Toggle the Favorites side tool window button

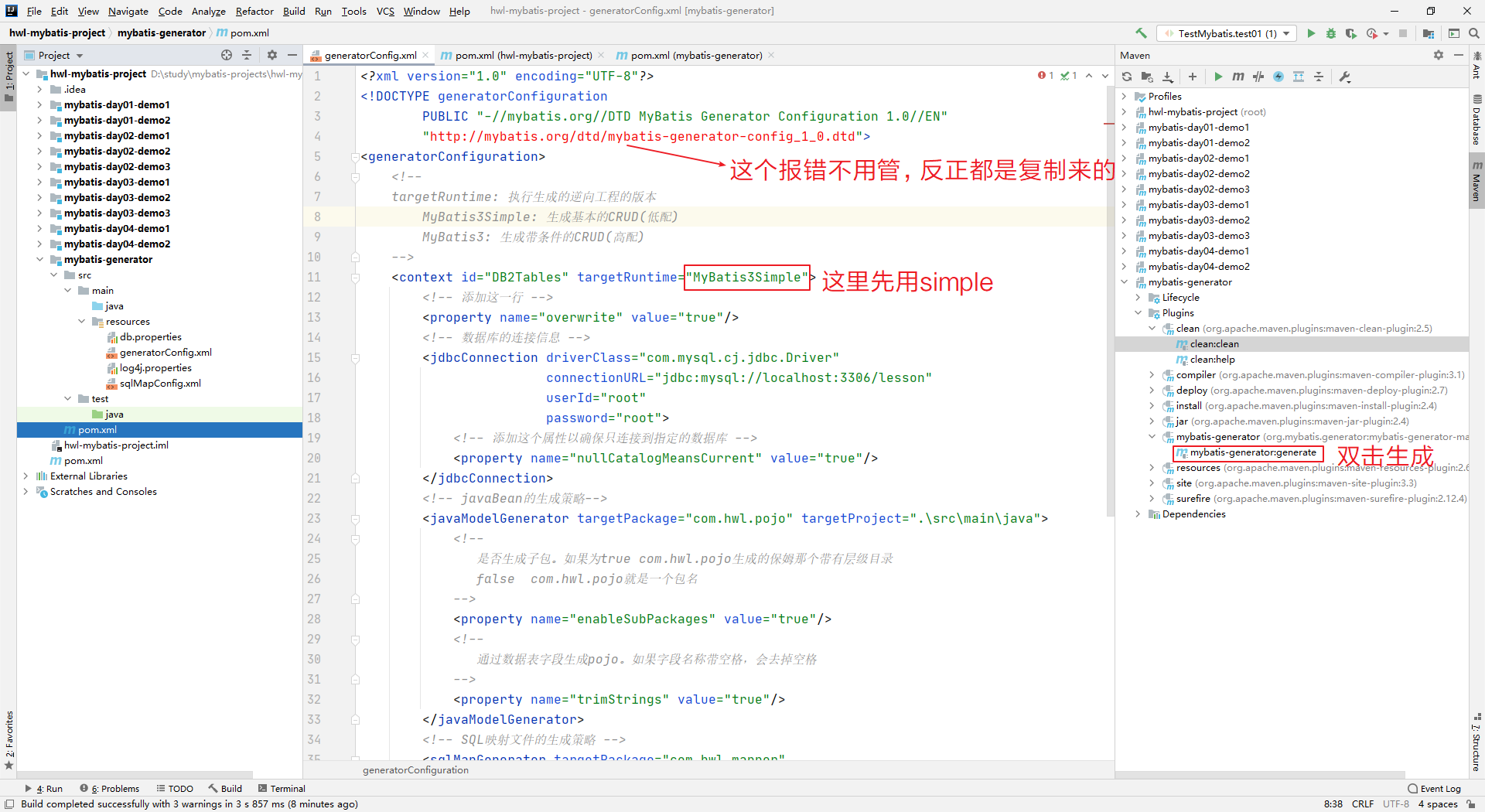[9, 740]
